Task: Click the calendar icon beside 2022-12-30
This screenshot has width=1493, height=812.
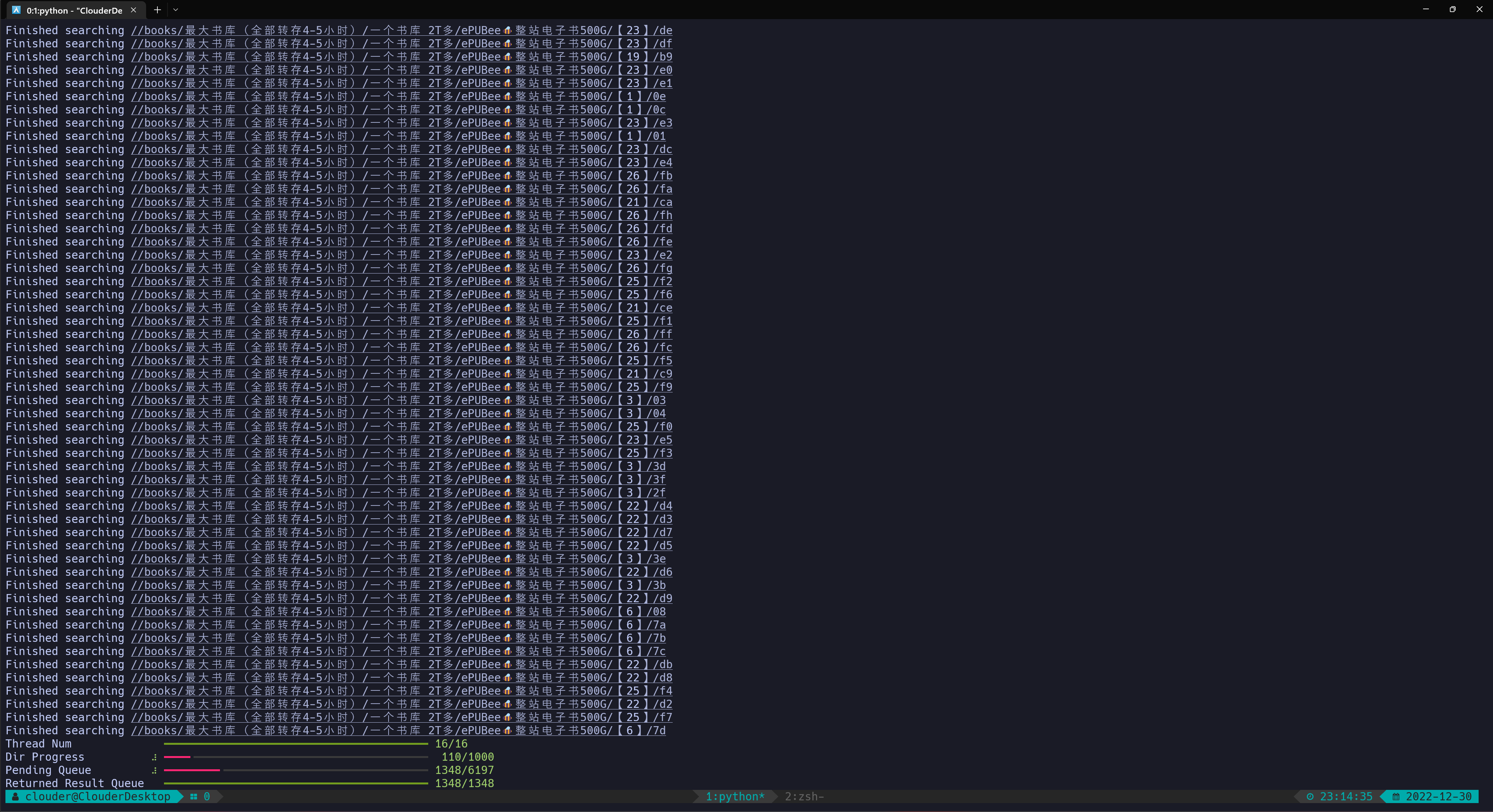Action: [1396, 797]
